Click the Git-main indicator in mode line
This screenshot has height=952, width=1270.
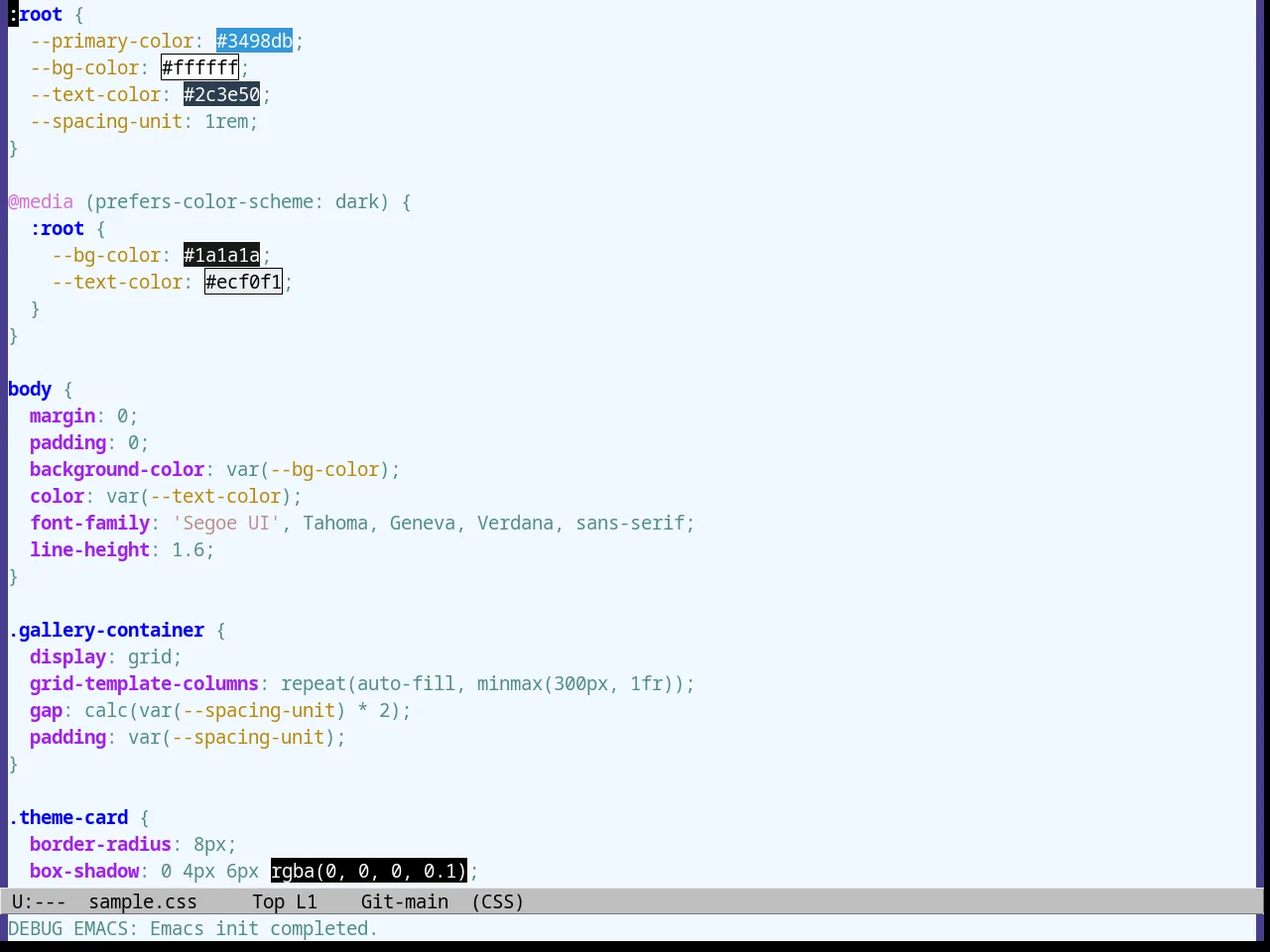pos(405,901)
